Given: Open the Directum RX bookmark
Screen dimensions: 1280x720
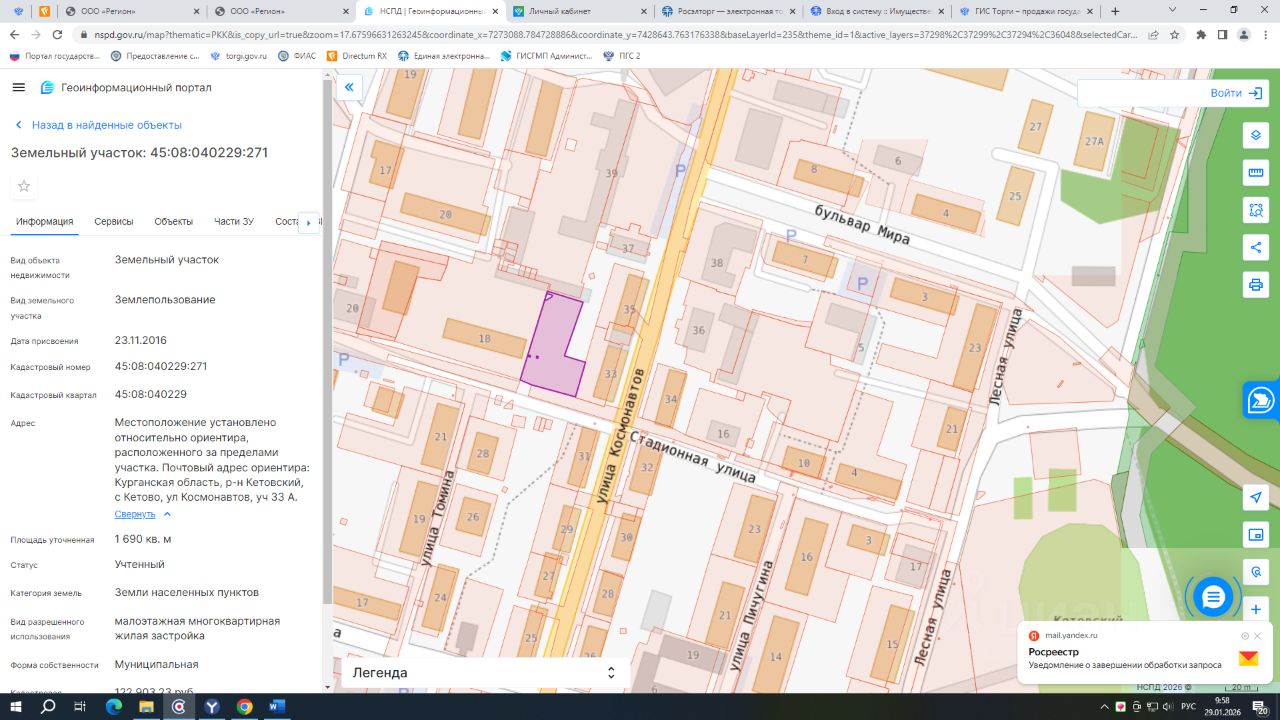Looking at the screenshot, I should coord(357,56).
